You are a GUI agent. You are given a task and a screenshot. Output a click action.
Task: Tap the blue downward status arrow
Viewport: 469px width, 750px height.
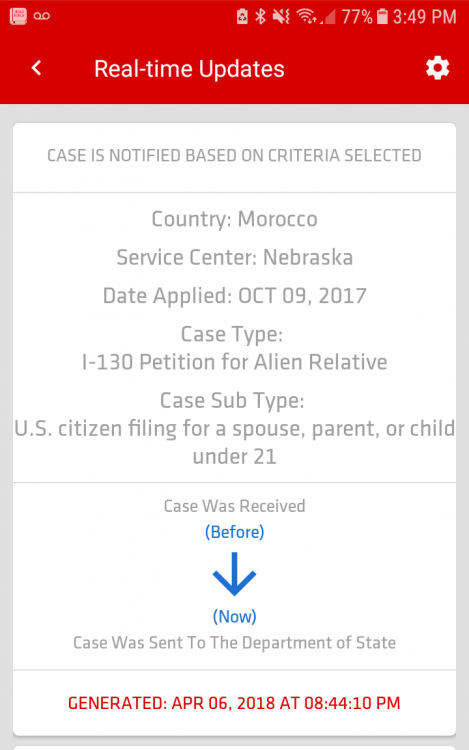point(234,574)
